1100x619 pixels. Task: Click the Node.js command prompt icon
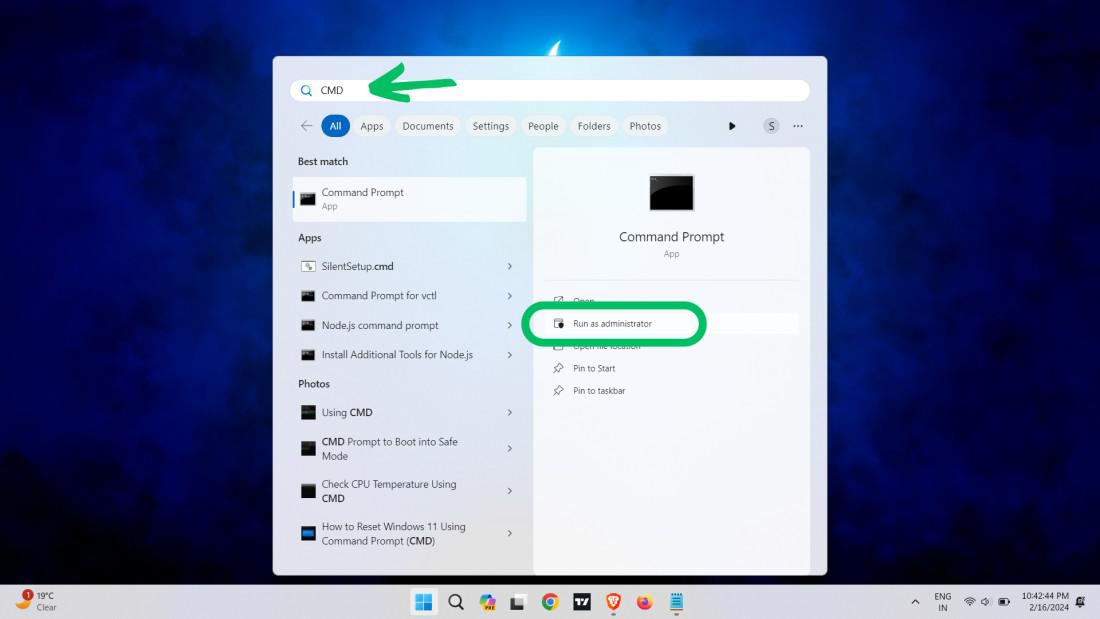(308, 325)
